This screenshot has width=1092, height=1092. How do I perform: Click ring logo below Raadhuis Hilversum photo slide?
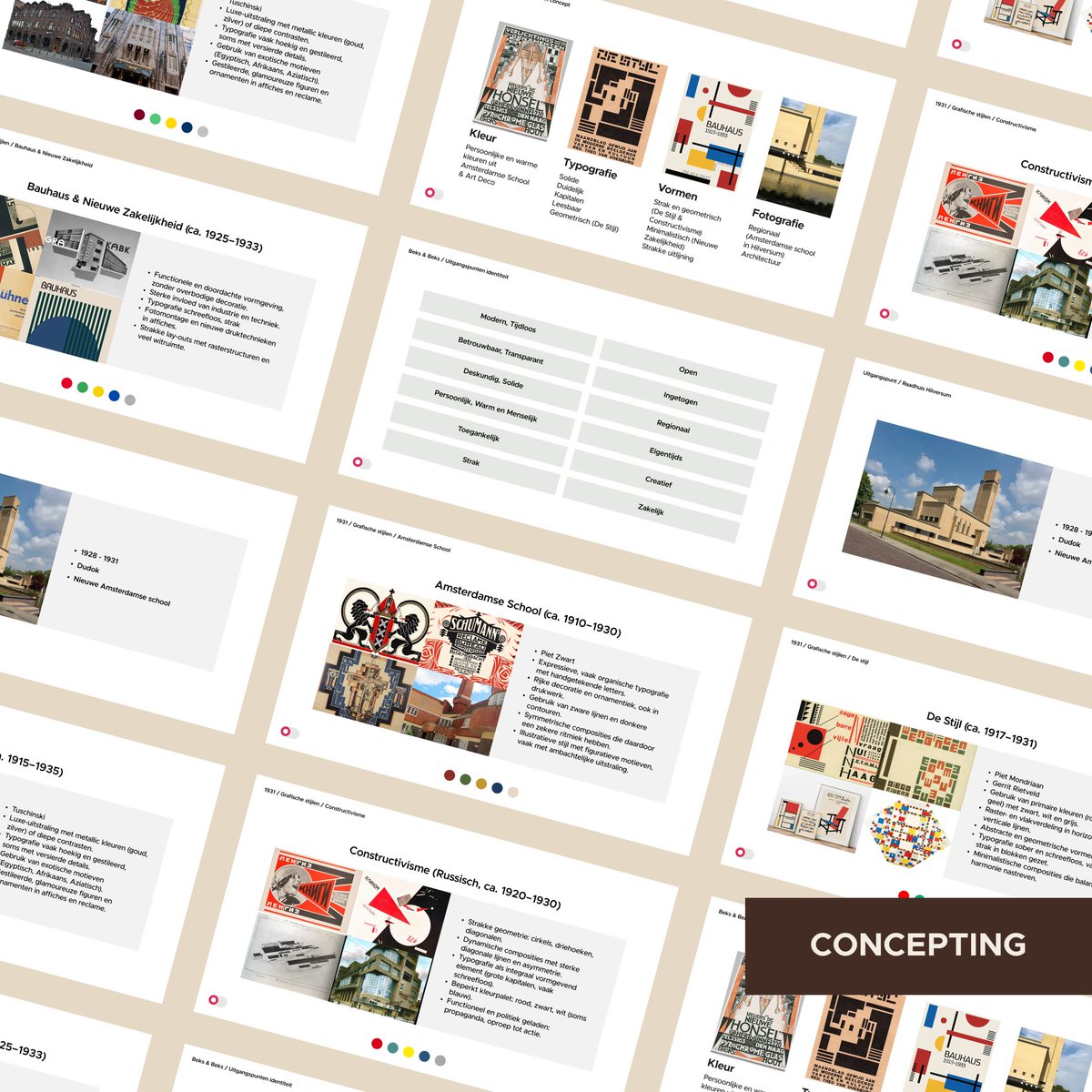click(x=812, y=583)
